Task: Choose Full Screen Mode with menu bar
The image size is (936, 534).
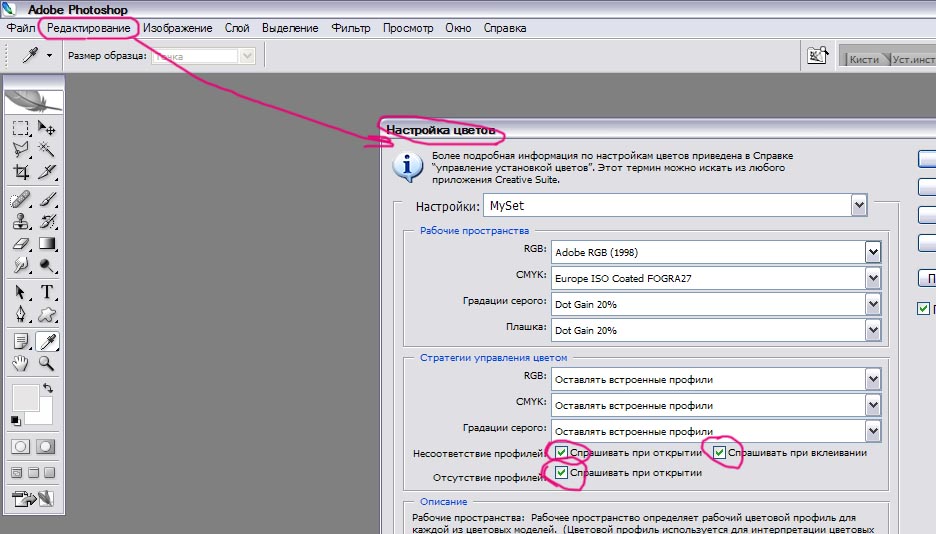Action: [33, 473]
